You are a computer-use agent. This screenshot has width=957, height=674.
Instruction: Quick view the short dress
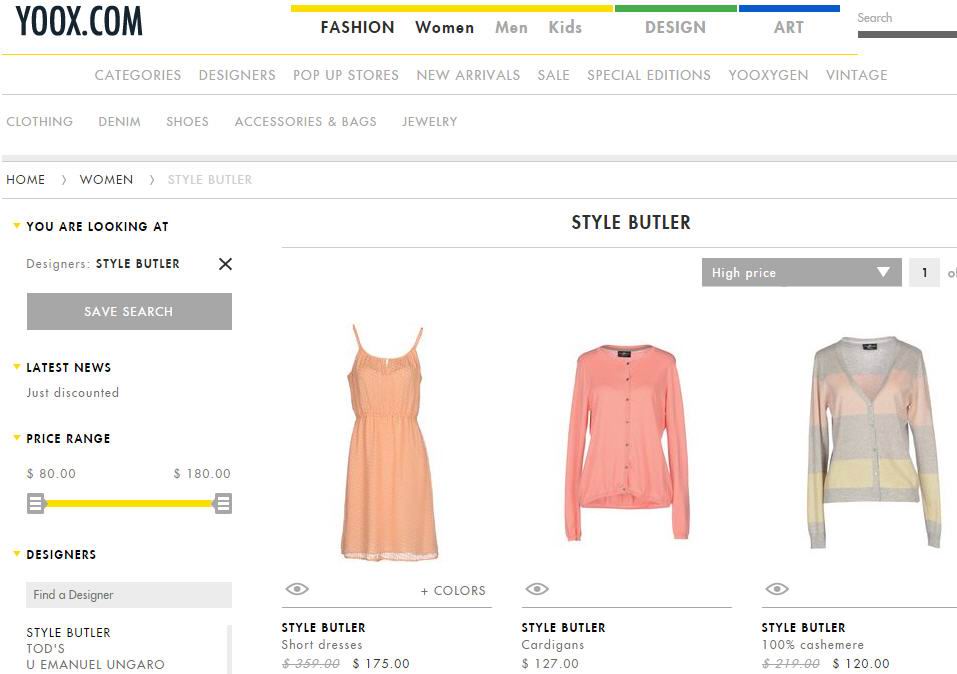(297, 589)
